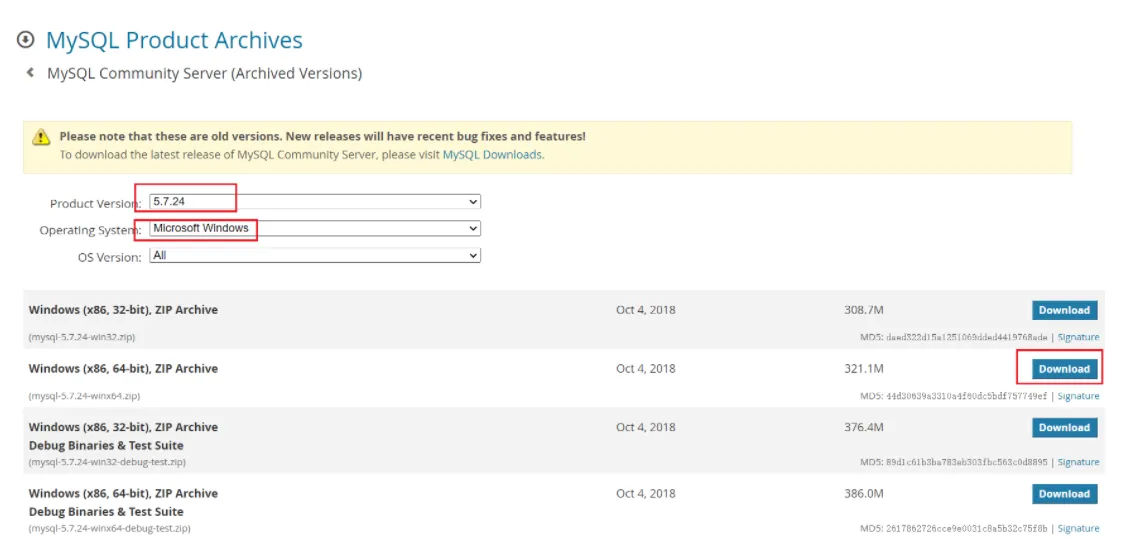The width and height of the screenshot is (1123, 547).
Task: Expand the OS Version dropdown
Action: coord(314,256)
